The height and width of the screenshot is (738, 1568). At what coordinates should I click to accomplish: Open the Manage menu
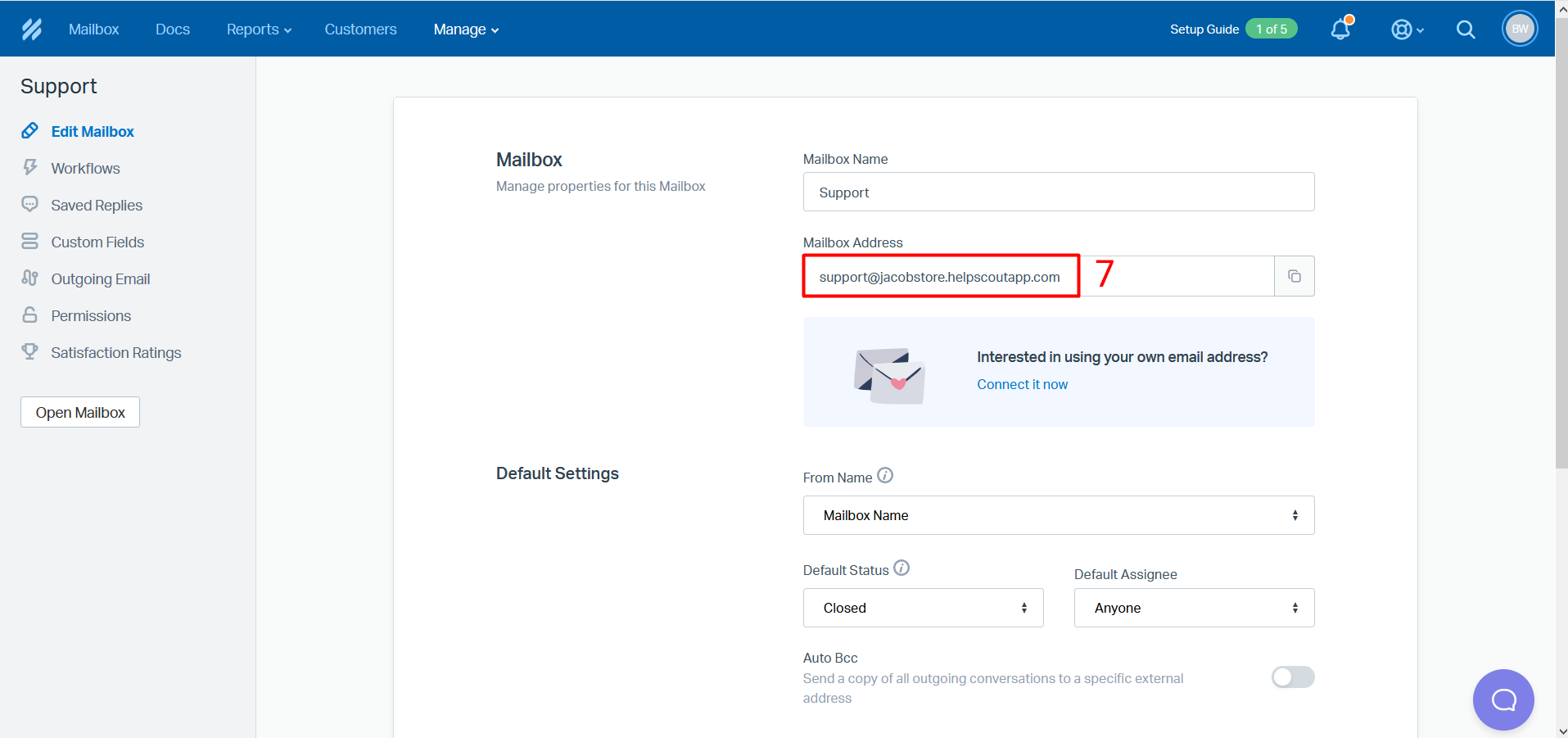point(466,29)
